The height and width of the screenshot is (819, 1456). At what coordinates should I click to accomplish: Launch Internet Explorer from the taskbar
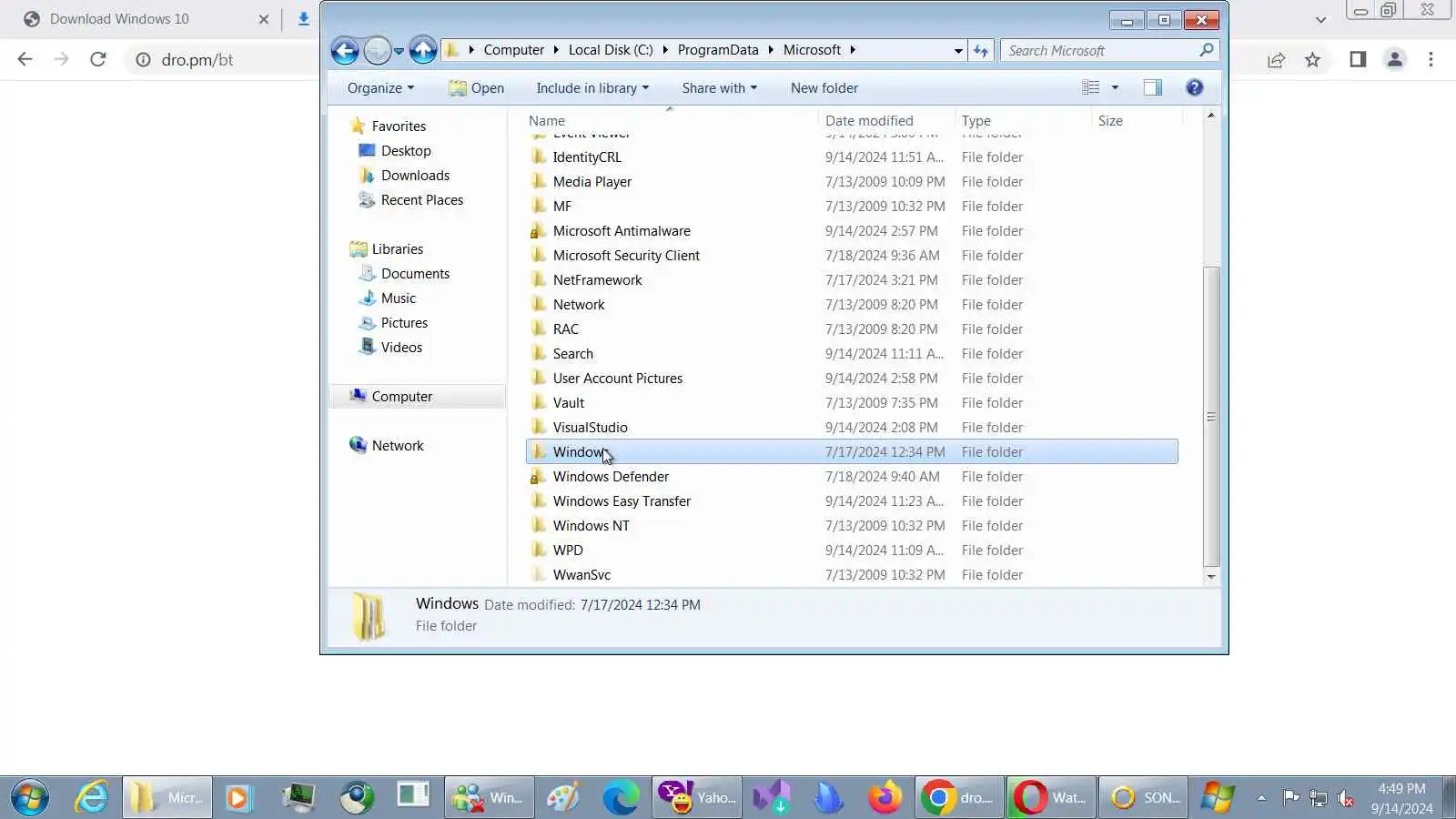91,798
